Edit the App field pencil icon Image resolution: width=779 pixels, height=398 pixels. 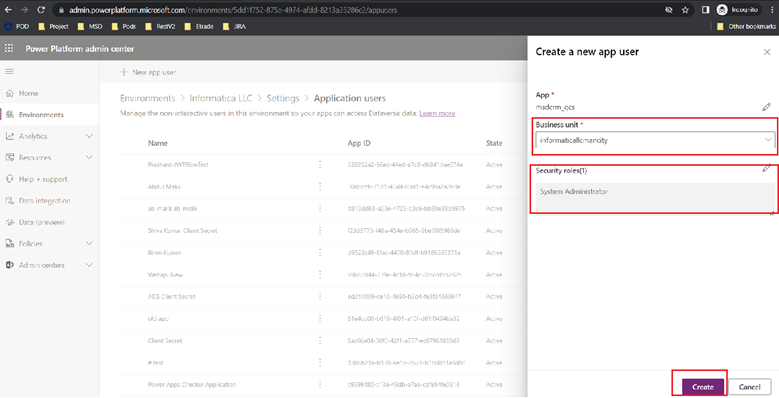coord(767,107)
